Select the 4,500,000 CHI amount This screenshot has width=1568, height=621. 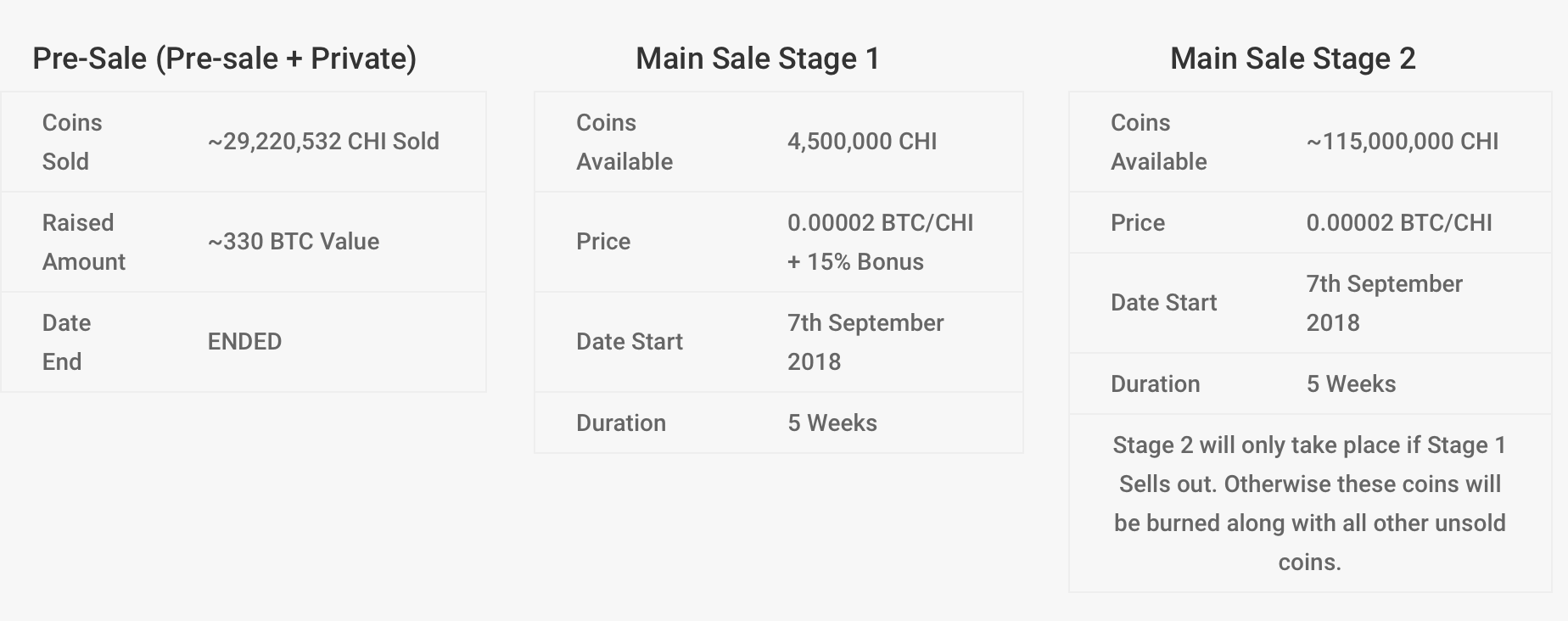862,142
